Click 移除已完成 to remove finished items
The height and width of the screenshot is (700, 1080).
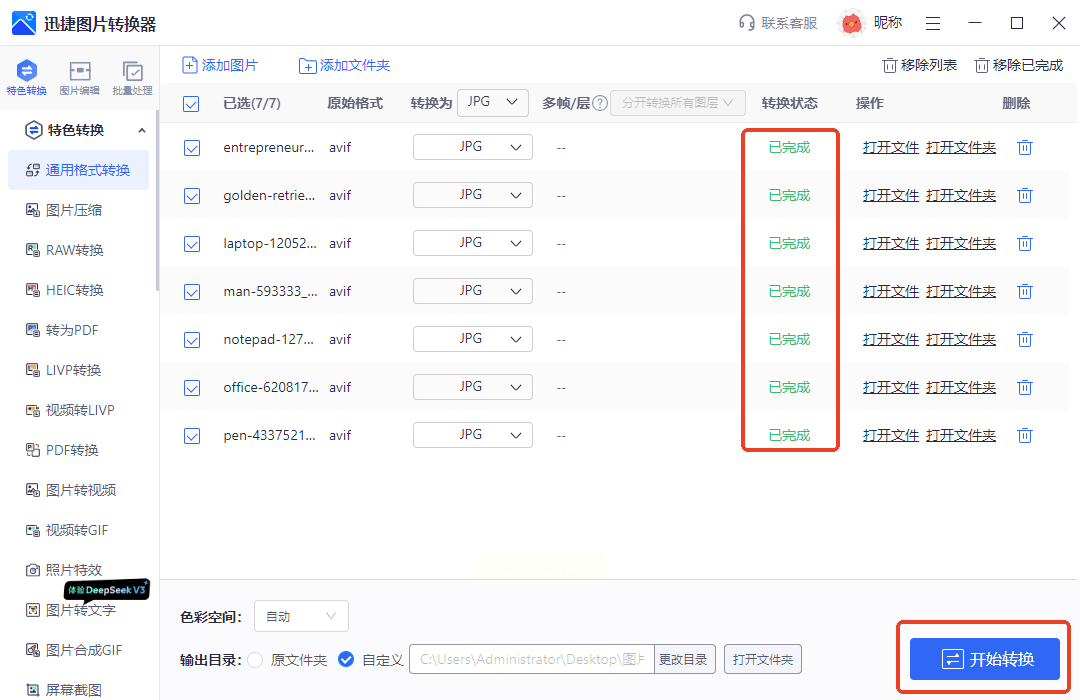coord(1019,65)
